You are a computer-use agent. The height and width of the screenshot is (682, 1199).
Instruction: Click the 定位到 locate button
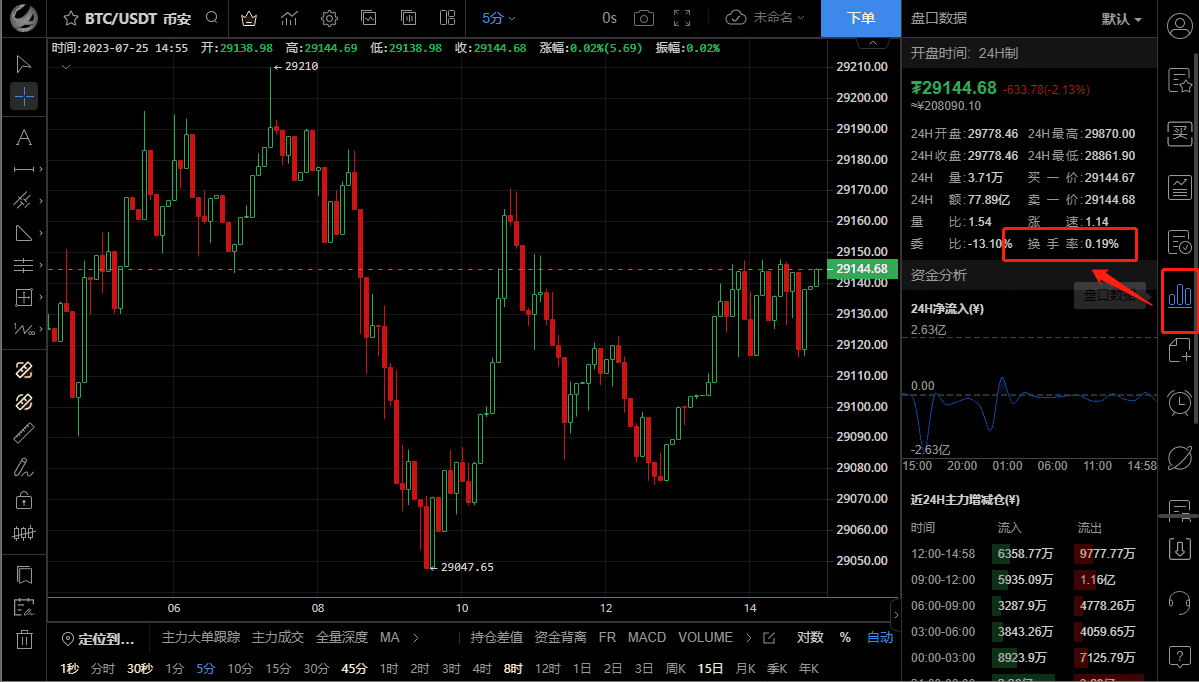point(99,639)
